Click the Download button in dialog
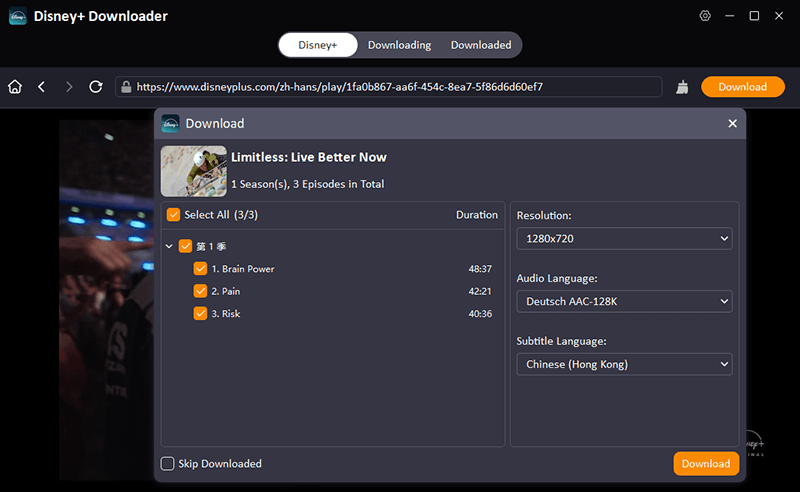The width and height of the screenshot is (800, 492). tap(706, 463)
